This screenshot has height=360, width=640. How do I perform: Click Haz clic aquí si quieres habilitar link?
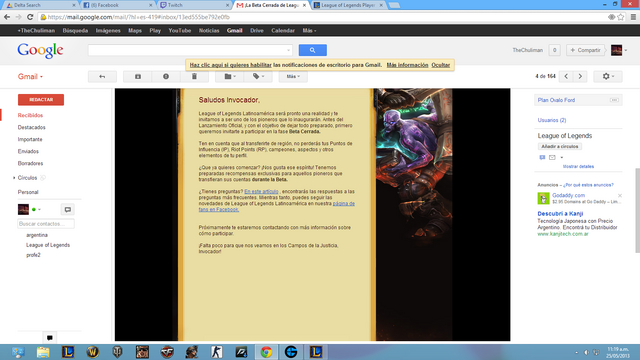(x=231, y=65)
